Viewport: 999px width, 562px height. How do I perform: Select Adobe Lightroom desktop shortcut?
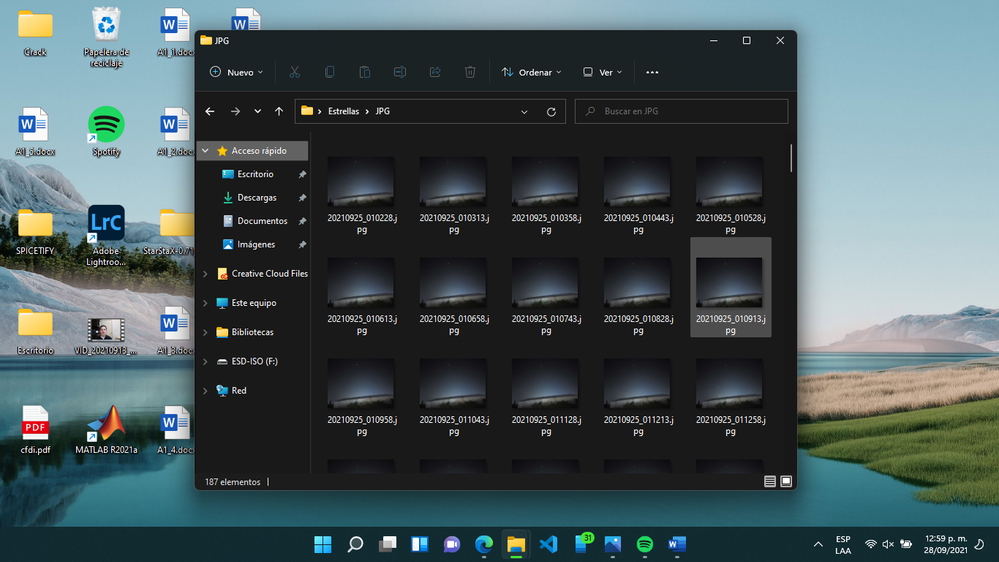pyautogui.click(x=106, y=235)
